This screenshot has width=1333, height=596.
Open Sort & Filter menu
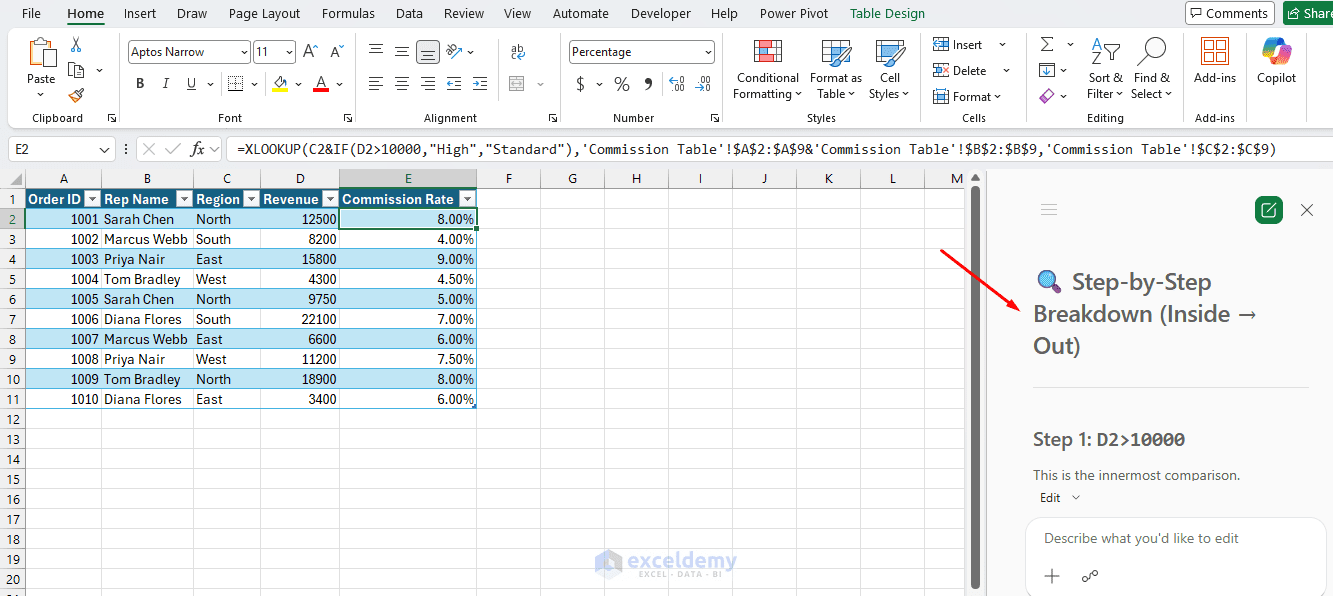[x=1105, y=69]
